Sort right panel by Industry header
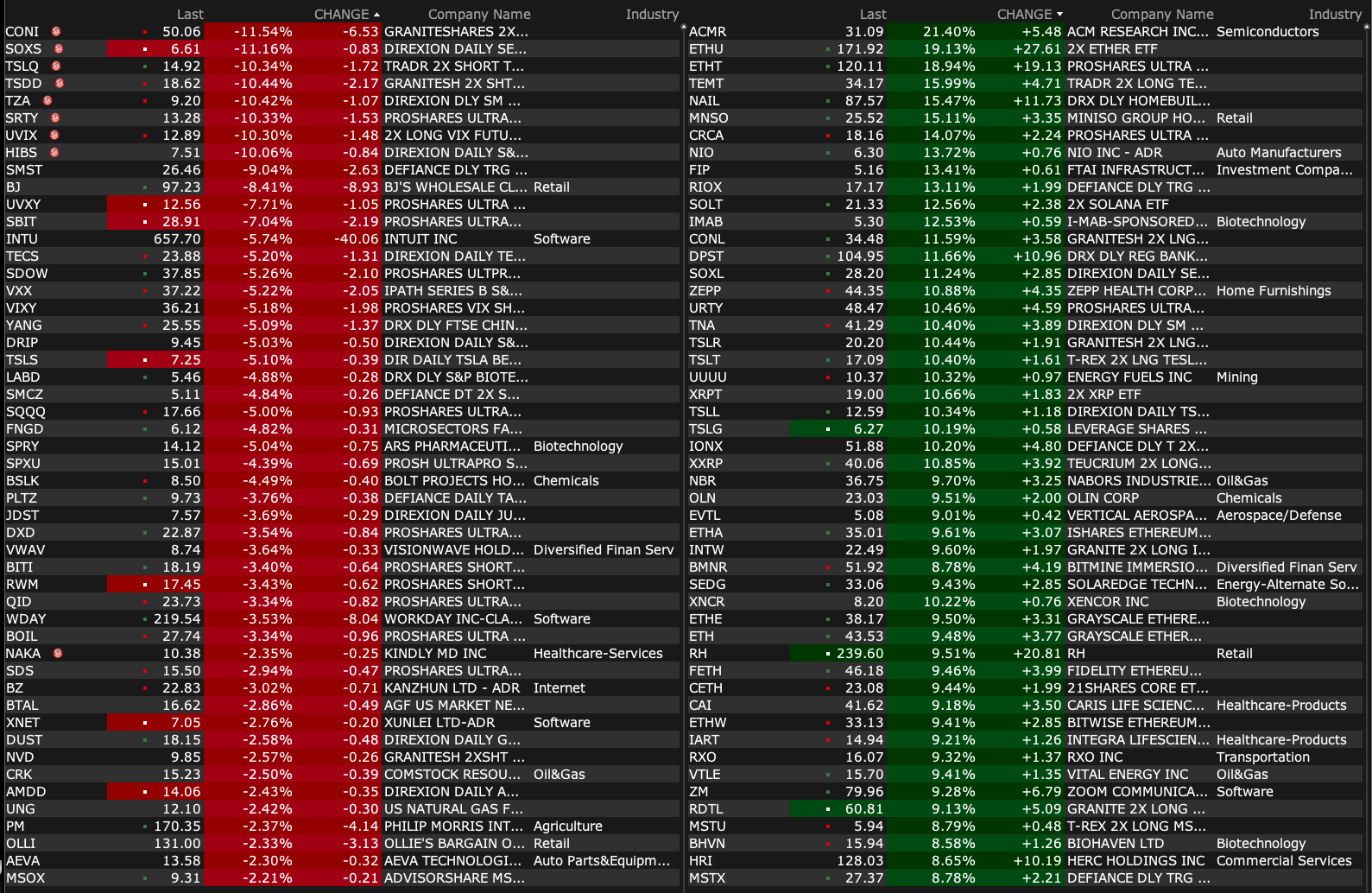The height and width of the screenshot is (893, 1372). click(x=1334, y=15)
